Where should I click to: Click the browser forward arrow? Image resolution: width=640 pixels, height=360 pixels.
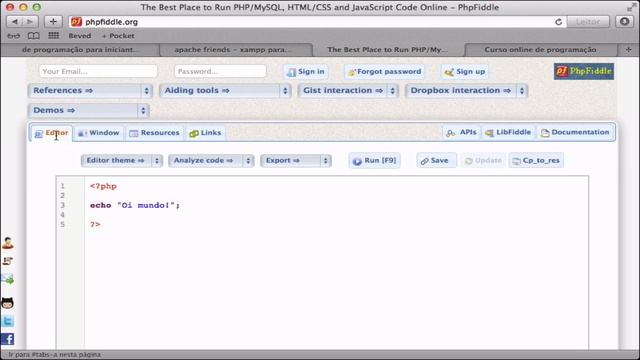31,22
